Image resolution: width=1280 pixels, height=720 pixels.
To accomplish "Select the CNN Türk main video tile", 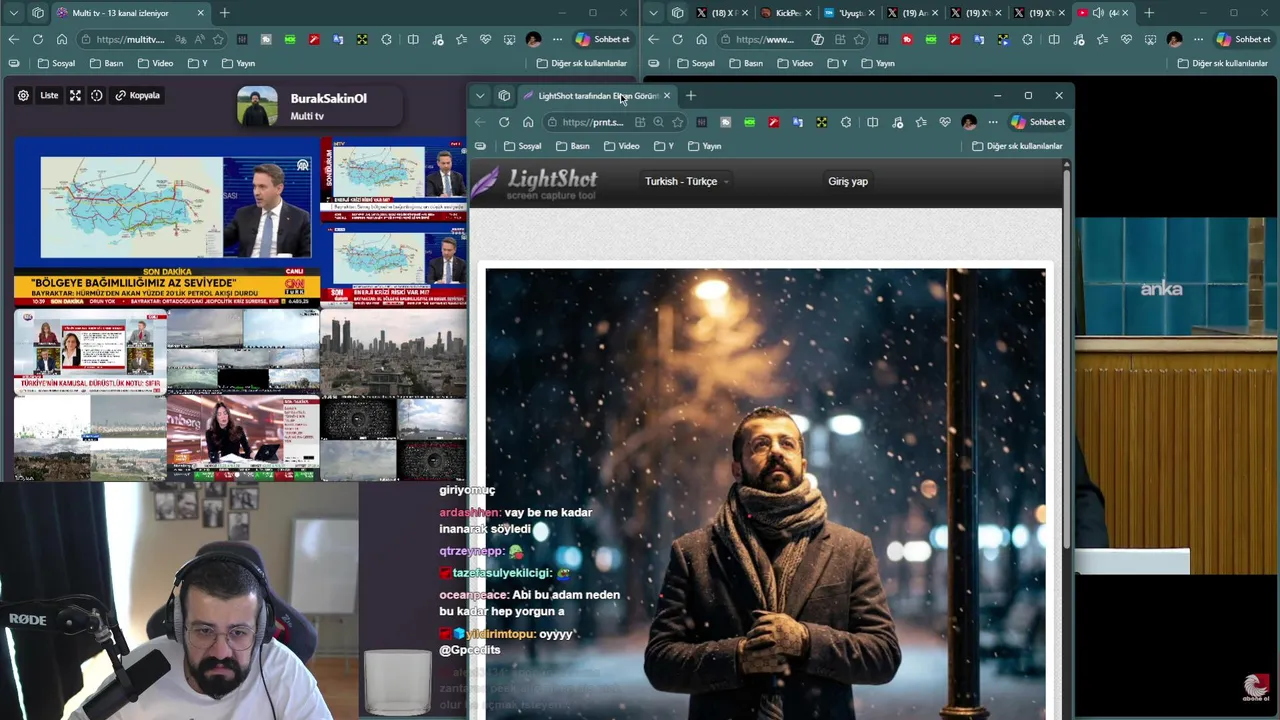I will click(167, 222).
